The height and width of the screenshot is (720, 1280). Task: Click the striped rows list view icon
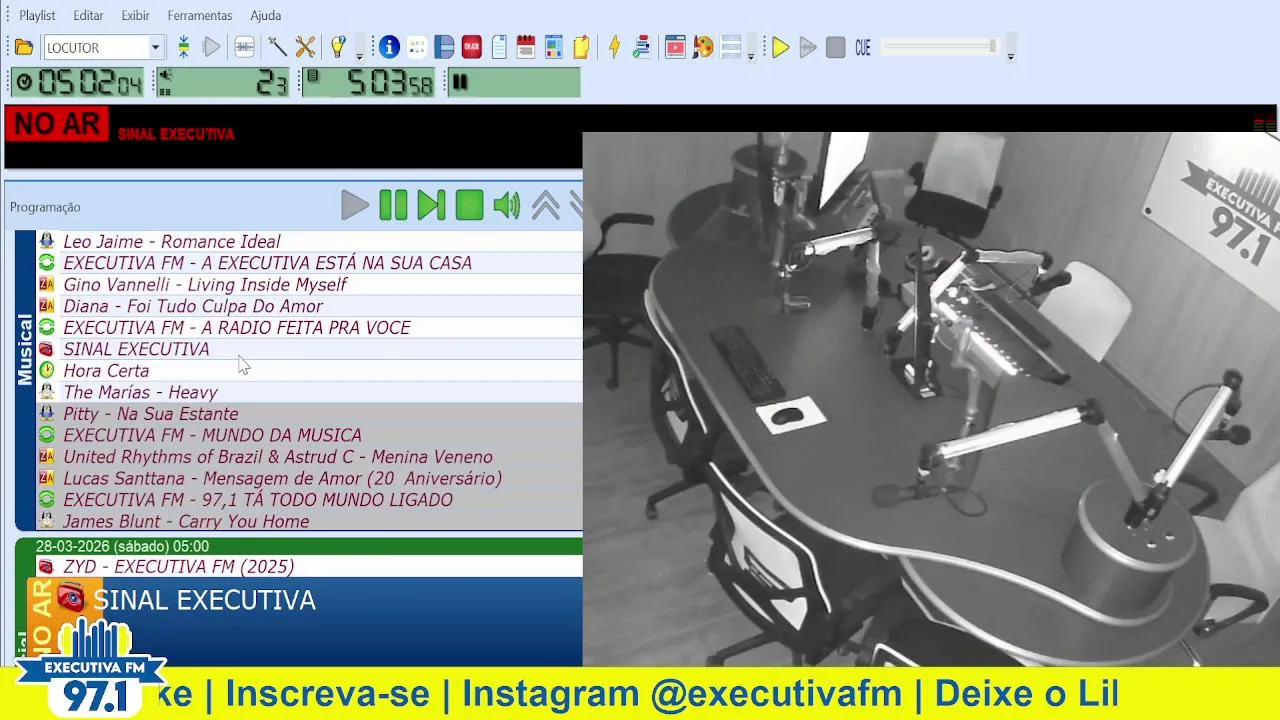coord(731,47)
